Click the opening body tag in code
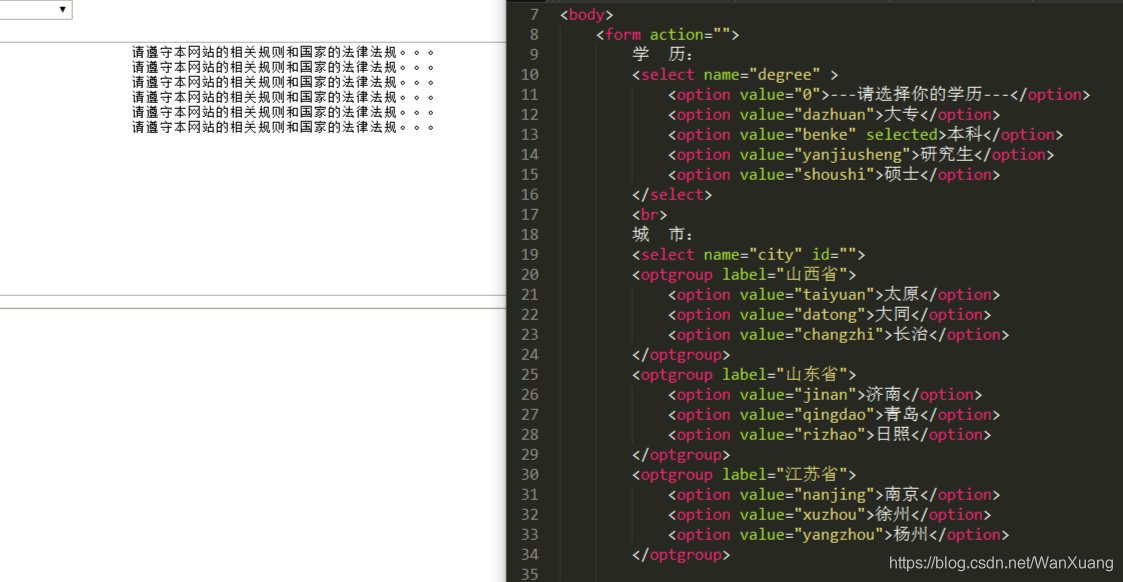Screen dimensions: 1123x582 tap(587, 14)
